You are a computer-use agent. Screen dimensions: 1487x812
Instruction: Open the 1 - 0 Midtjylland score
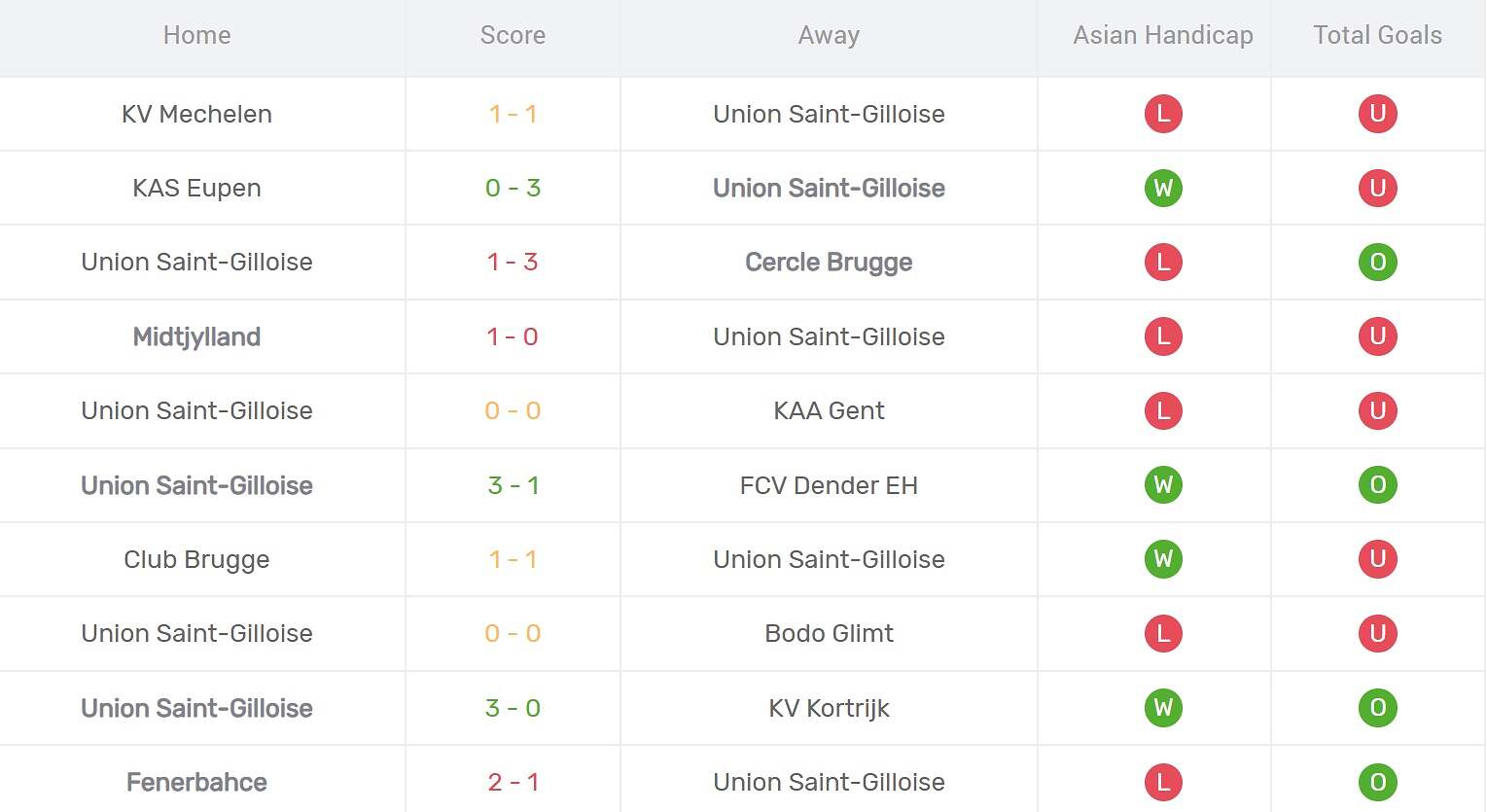[x=513, y=336]
